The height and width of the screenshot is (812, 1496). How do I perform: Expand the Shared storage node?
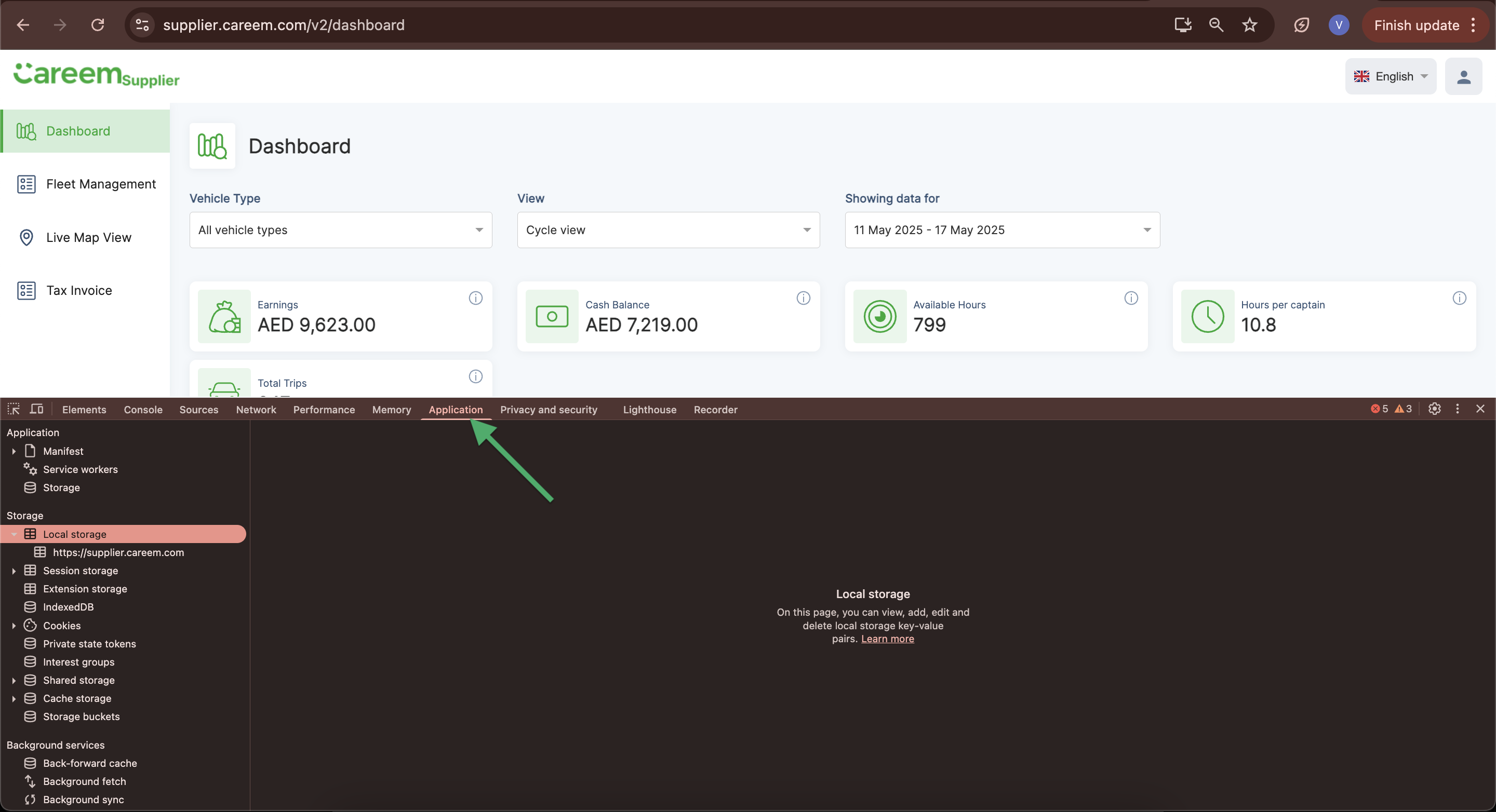(14, 681)
